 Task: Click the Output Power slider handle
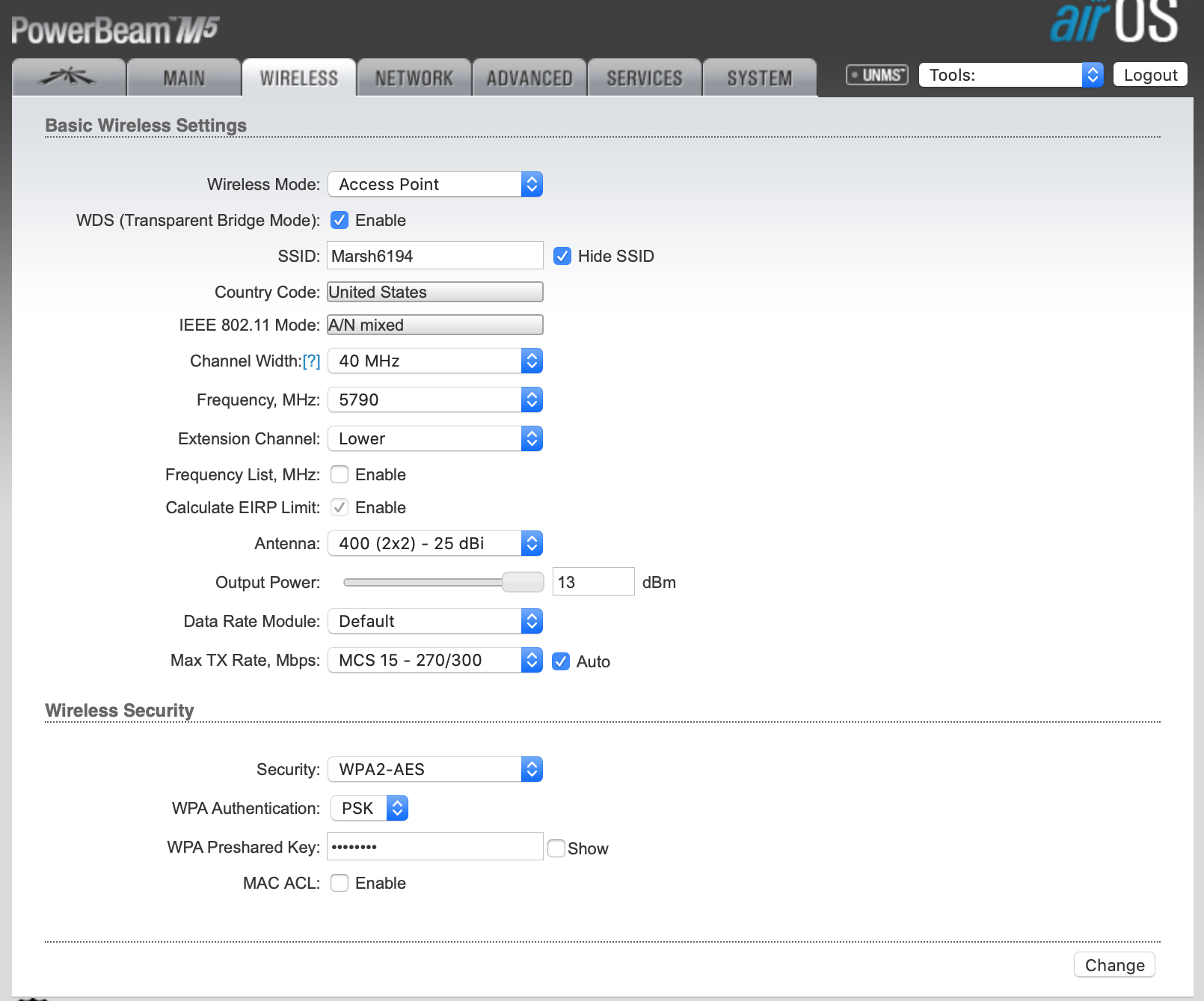click(523, 582)
